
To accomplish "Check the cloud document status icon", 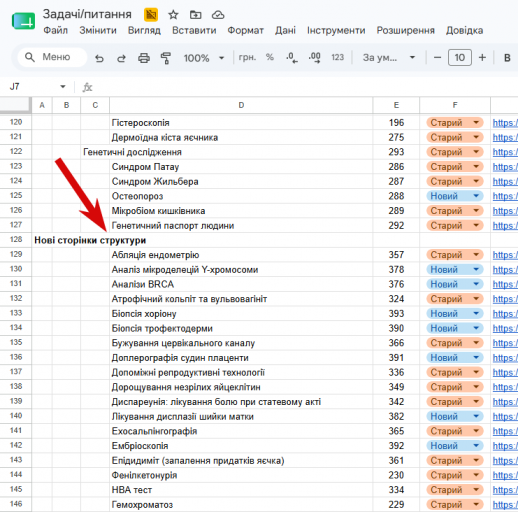I will point(218,15).
